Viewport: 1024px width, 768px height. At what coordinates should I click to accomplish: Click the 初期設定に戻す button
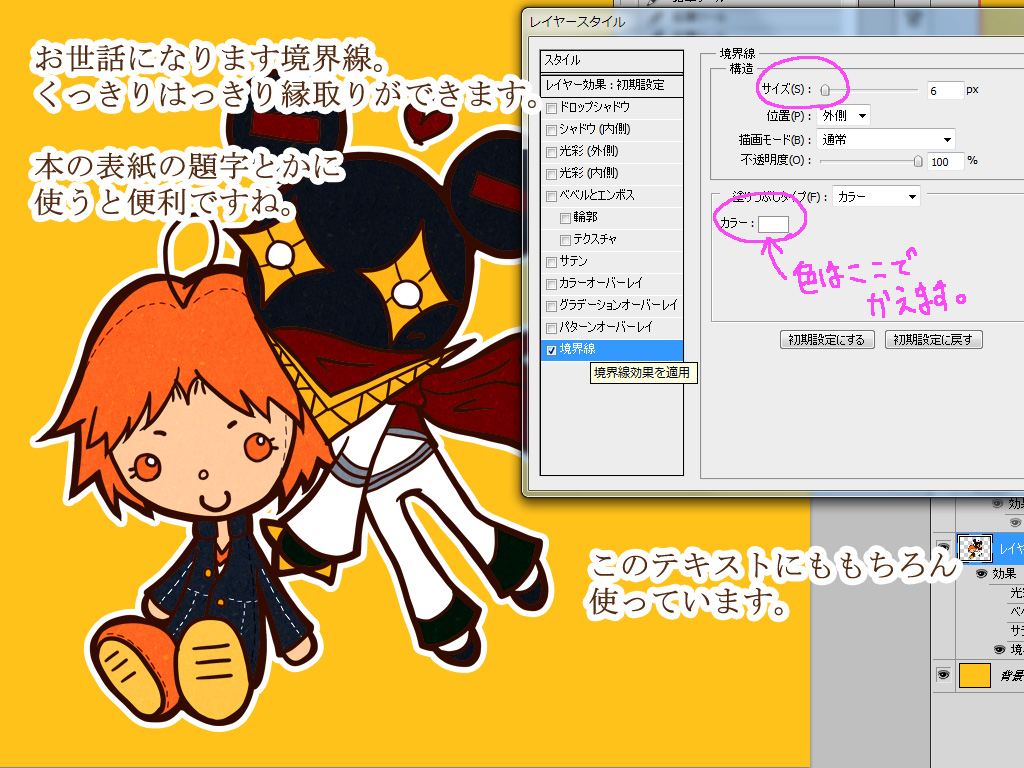click(934, 339)
